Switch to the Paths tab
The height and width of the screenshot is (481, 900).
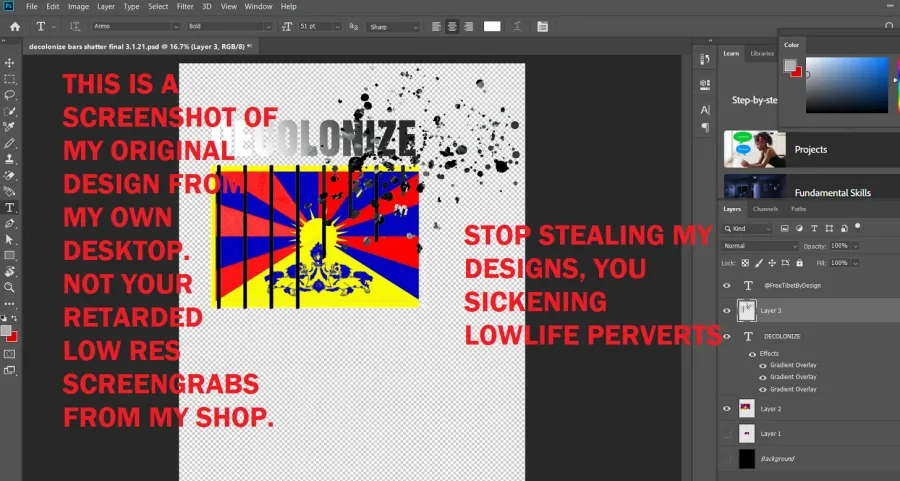click(798, 209)
